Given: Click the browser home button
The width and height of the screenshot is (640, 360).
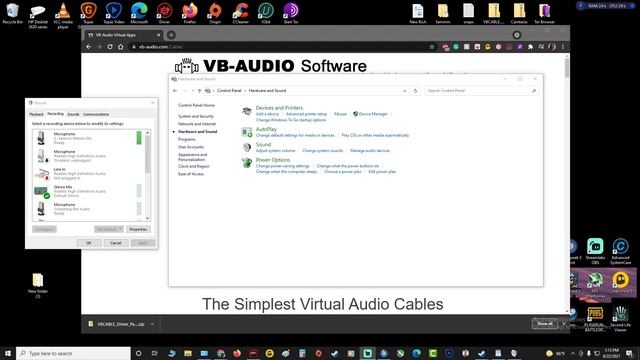Looking at the screenshot, I should coord(120,47).
